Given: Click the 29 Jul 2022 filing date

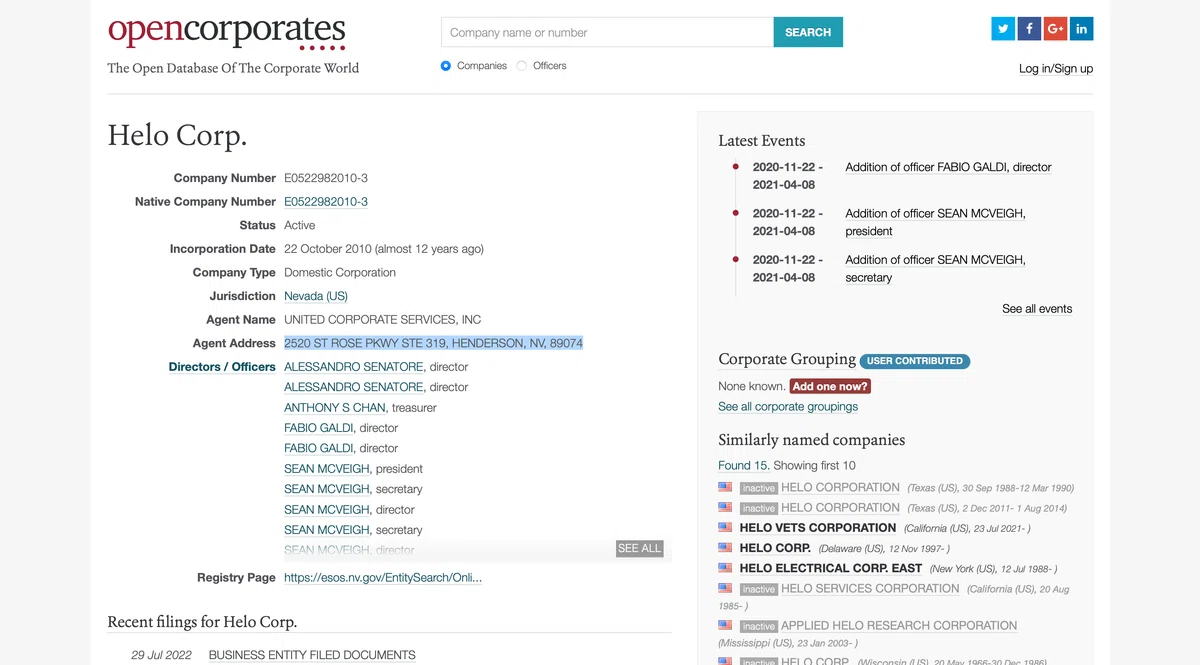Looking at the screenshot, I should [x=161, y=655].
